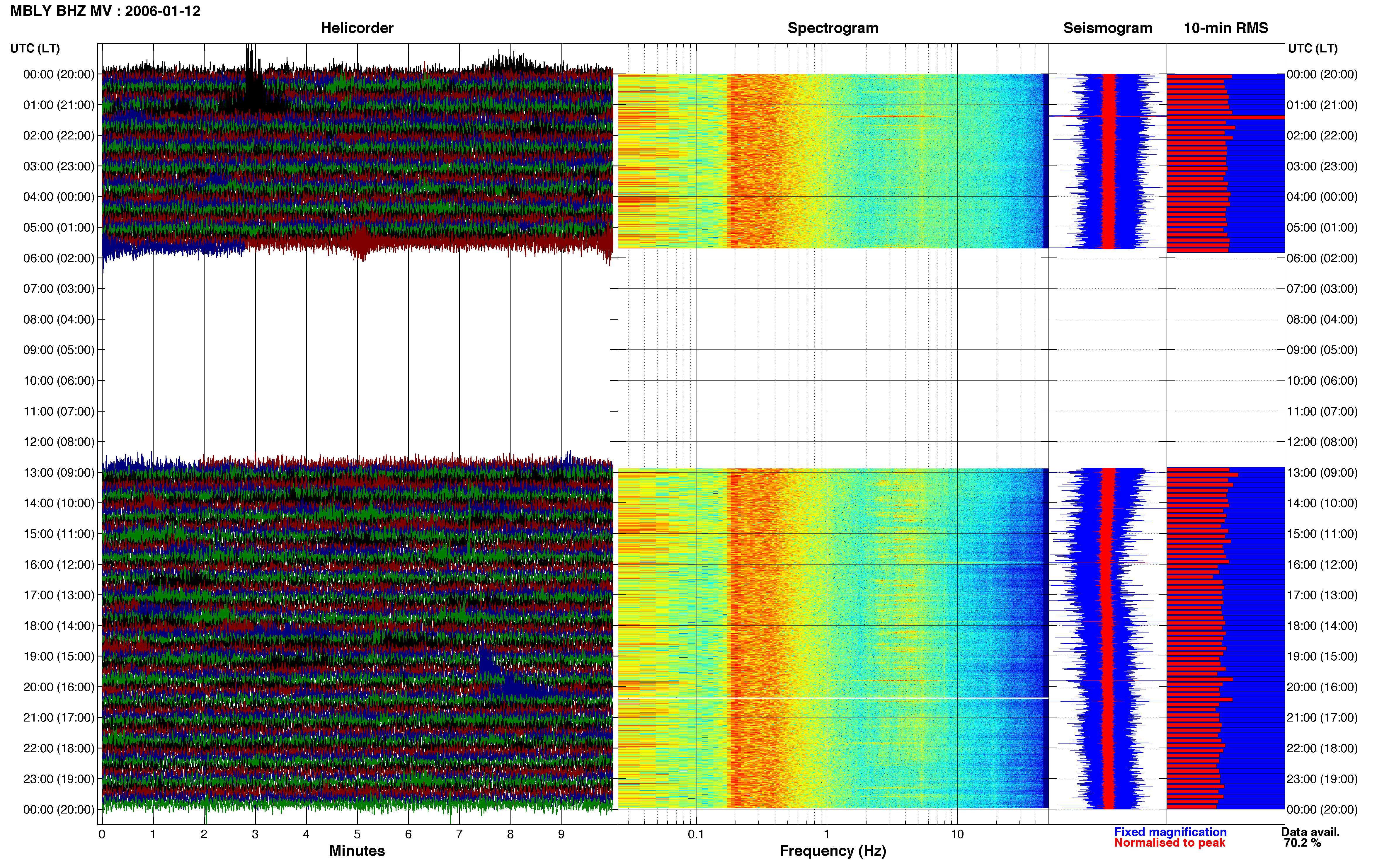Image resolution: width=1389 pixels, height=868 pixels.
Task: Click left axis label 04:00 (00:00)
Action: pos(59,197)
